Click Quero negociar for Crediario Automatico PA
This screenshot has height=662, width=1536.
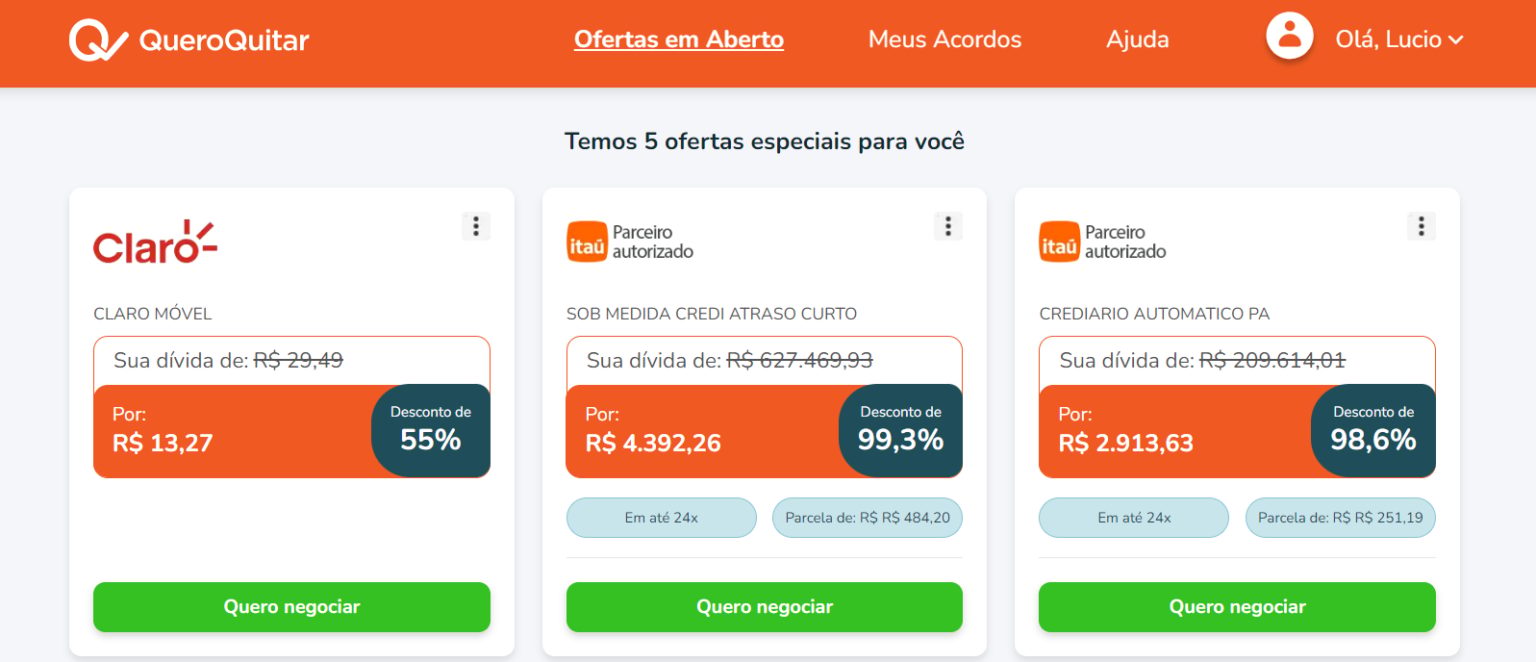[x=1237, y=607]
